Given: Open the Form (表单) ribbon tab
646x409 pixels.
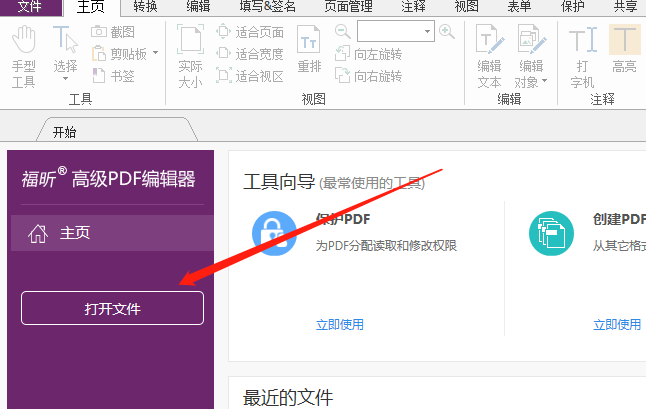Looking at the screenshot, I should [x=519, y=7].
